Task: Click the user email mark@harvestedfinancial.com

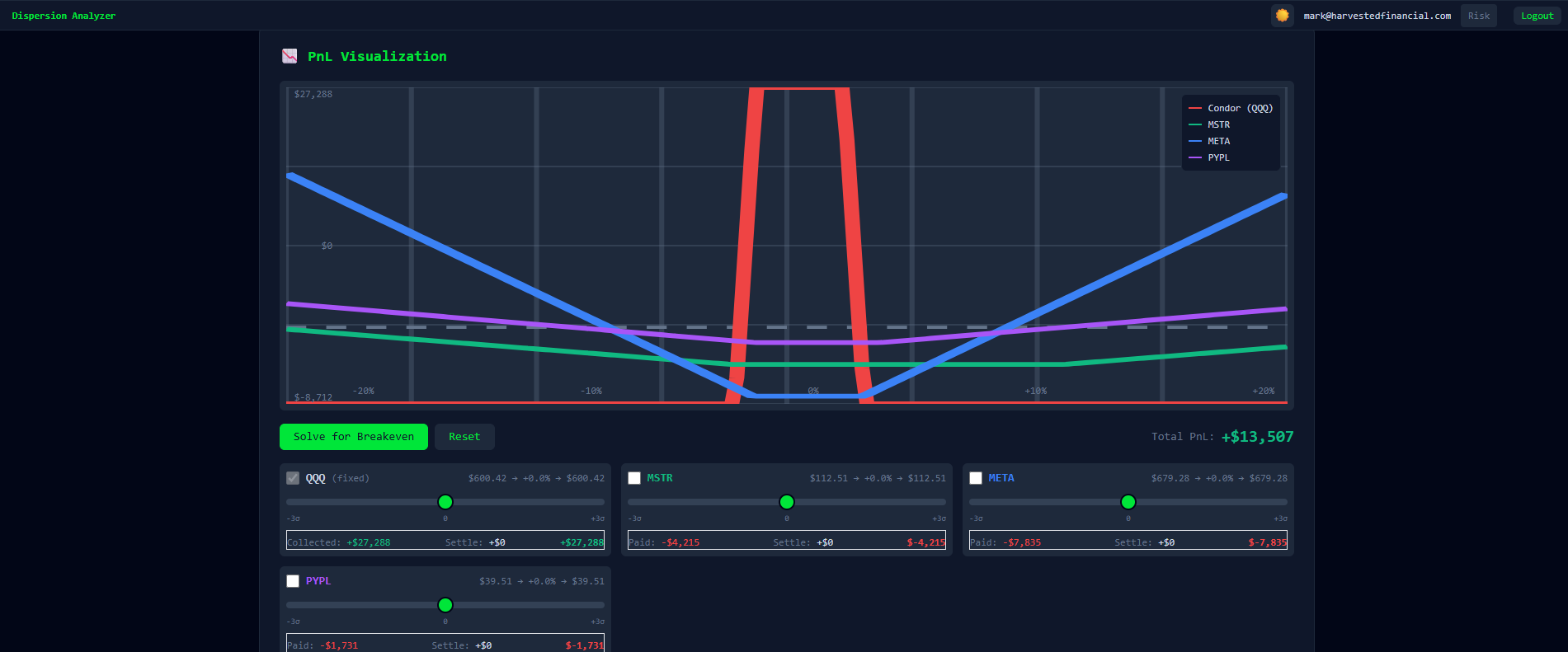Action: (1377, 16)
